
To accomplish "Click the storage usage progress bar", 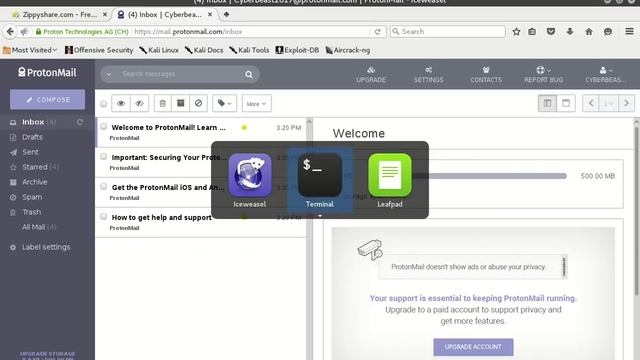I will click(490, 176).
